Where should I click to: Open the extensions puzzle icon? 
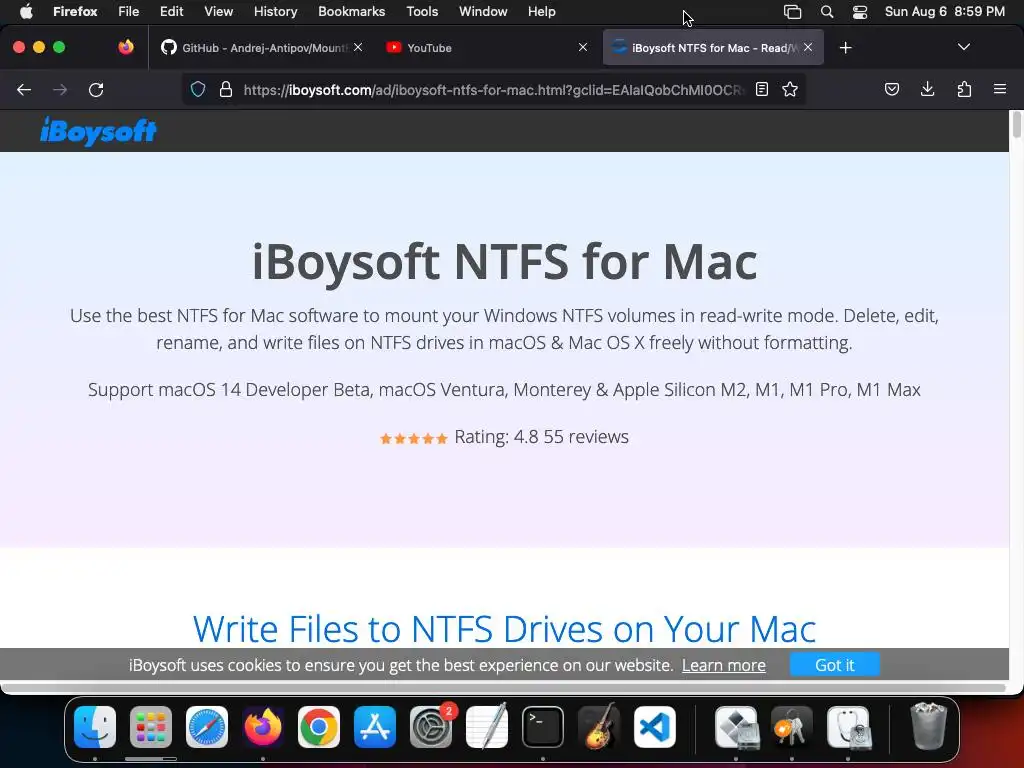[964, 89]
